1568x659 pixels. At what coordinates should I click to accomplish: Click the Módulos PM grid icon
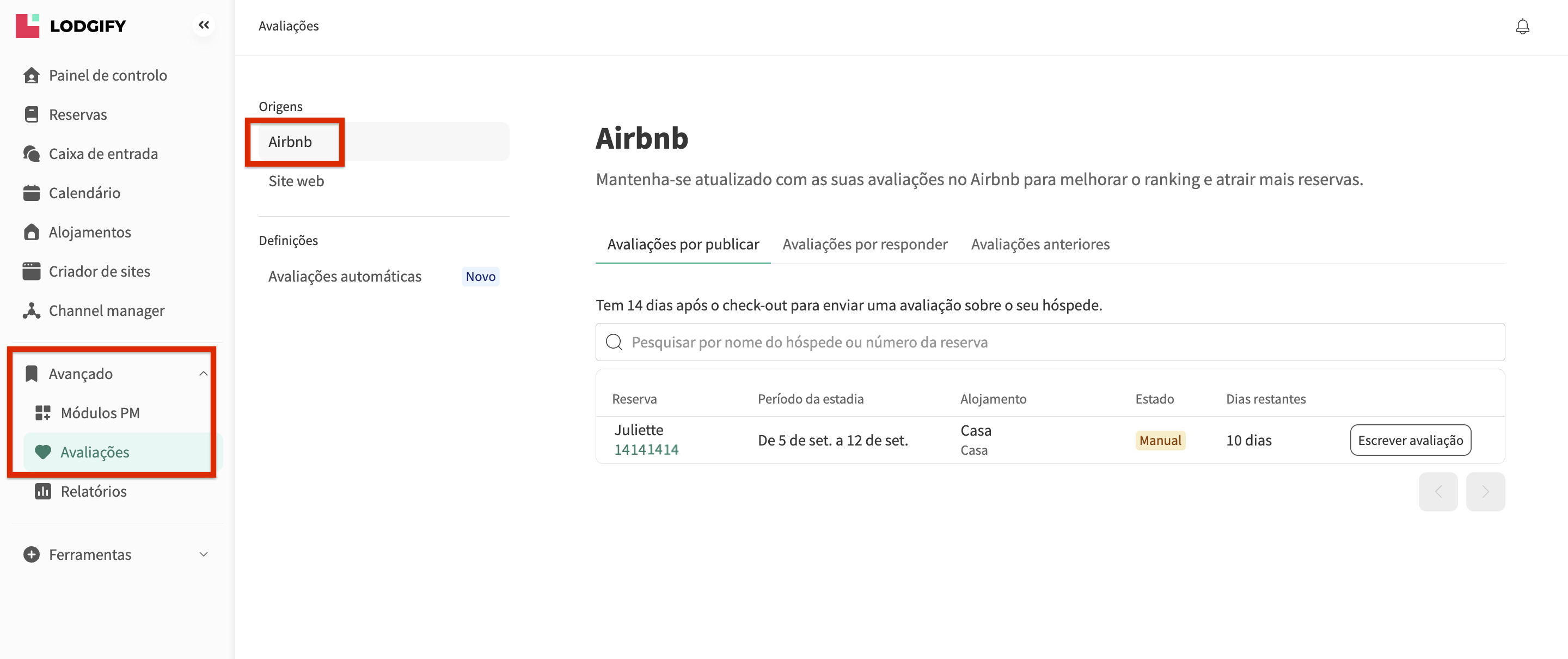click(x=42, y=413)
